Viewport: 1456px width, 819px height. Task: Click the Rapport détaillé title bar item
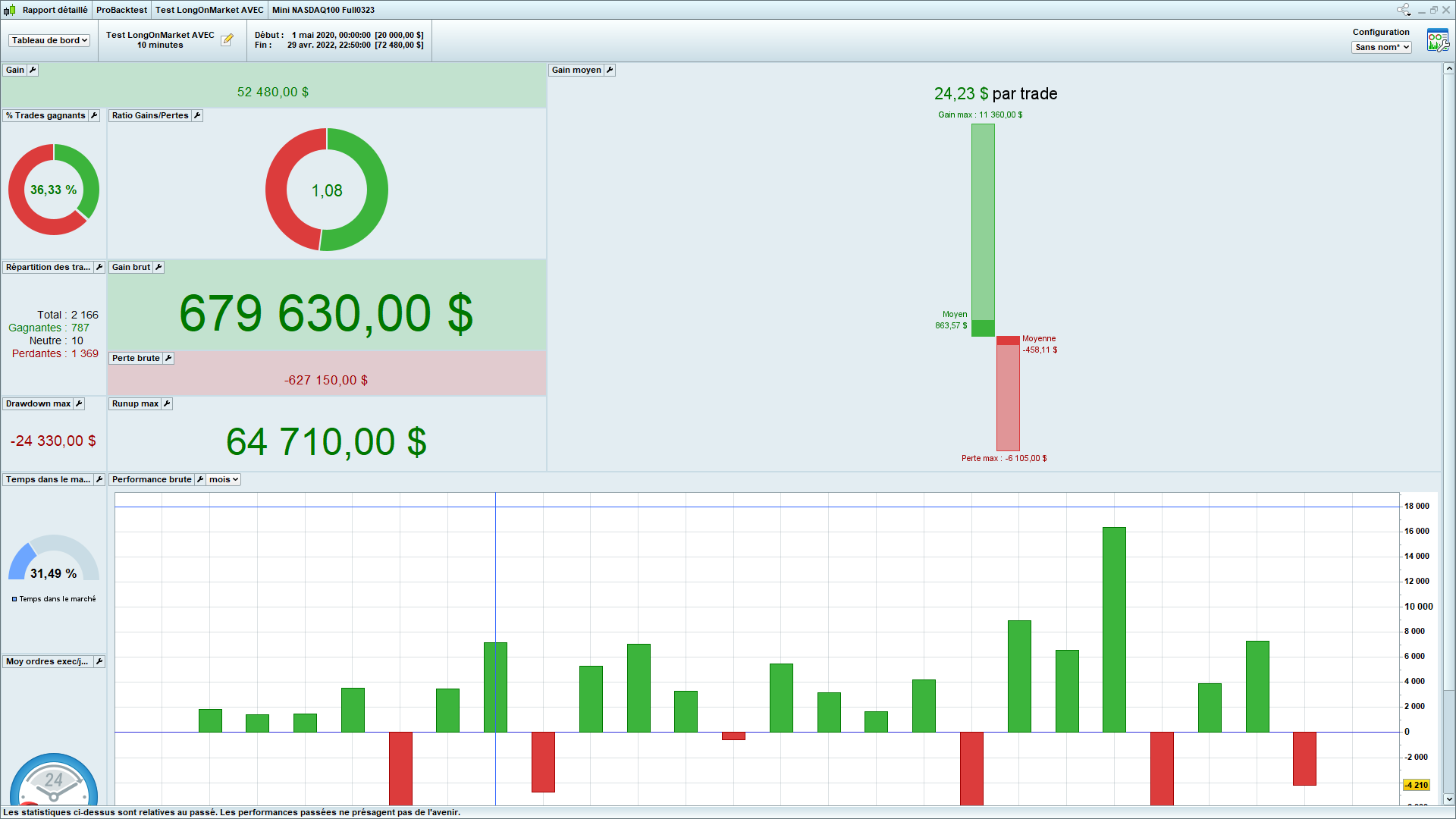pos(55,10)
